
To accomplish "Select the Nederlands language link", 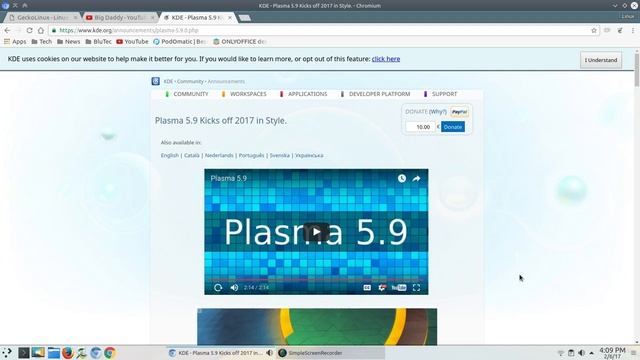I will (219, 156).
